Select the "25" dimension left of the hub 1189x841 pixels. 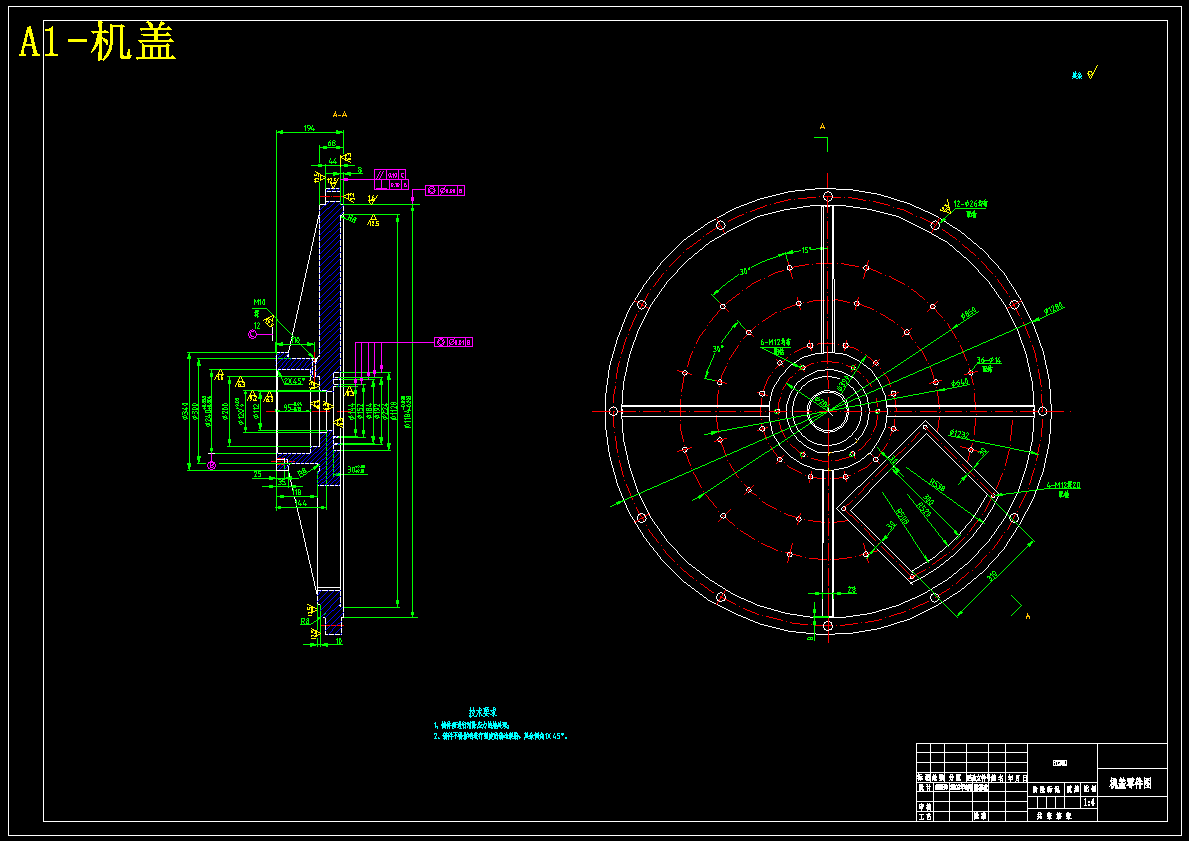pos(257,474)
